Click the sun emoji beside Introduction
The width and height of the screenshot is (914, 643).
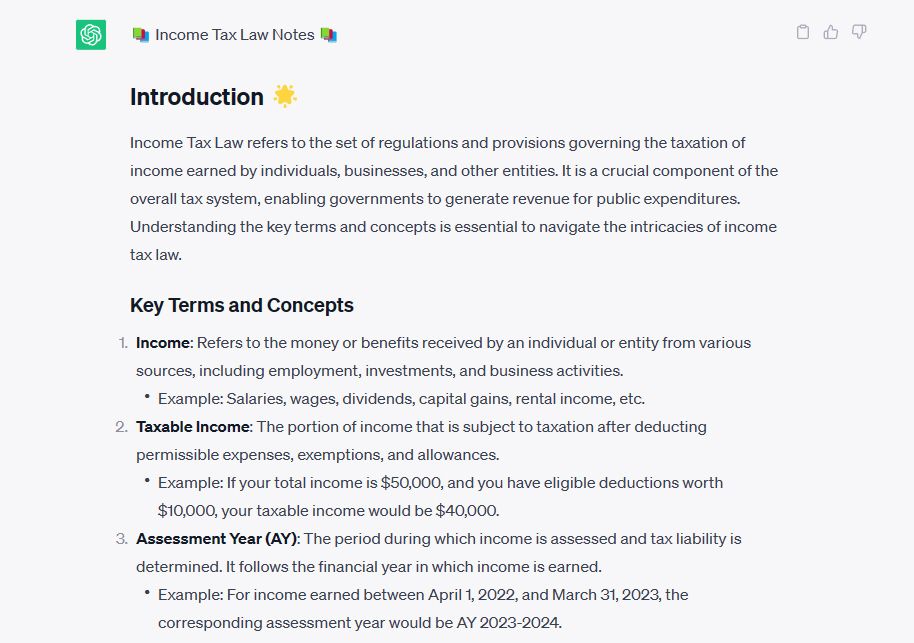point(285,97)
